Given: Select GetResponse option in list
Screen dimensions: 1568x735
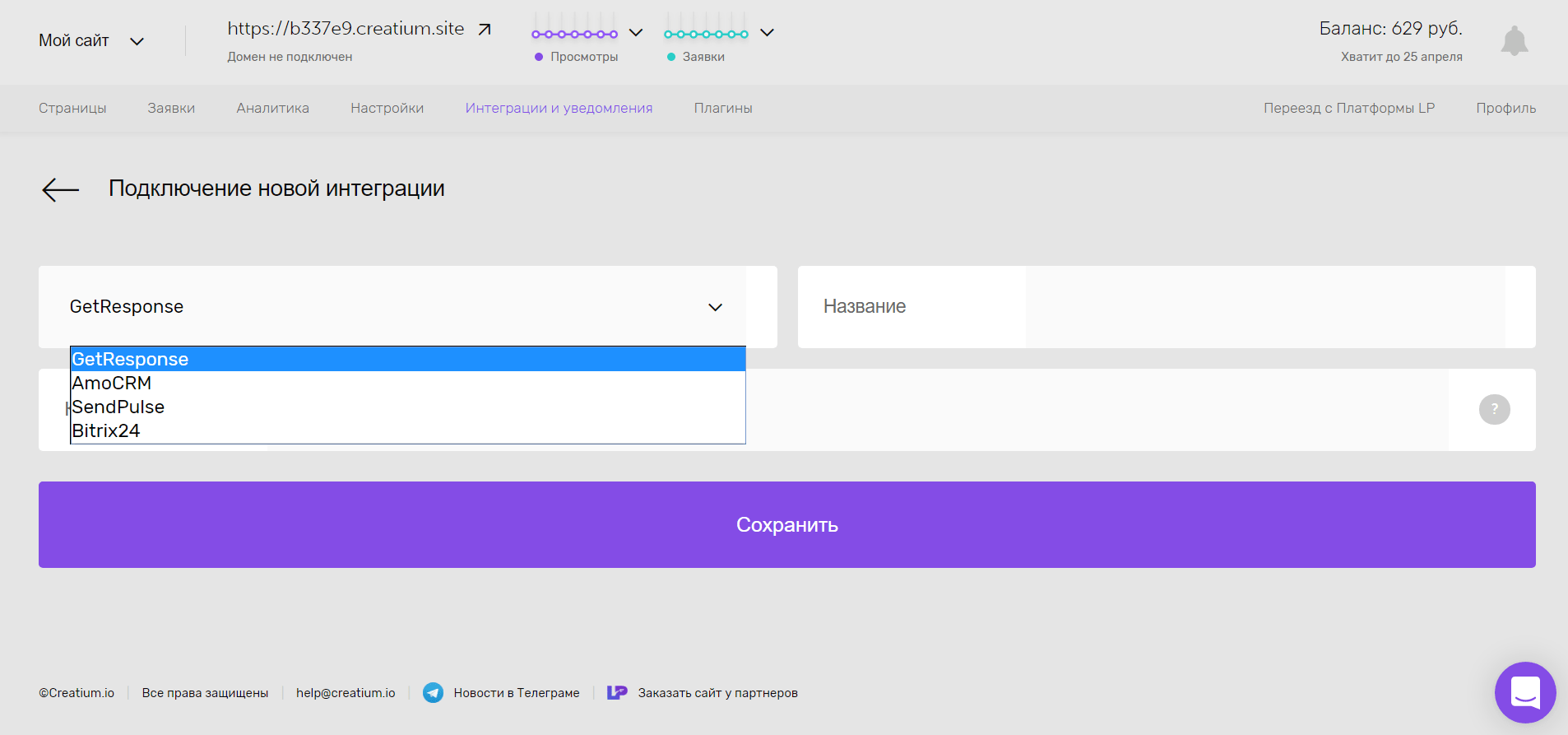Looking at the screenshot, I should click(408, 359).
